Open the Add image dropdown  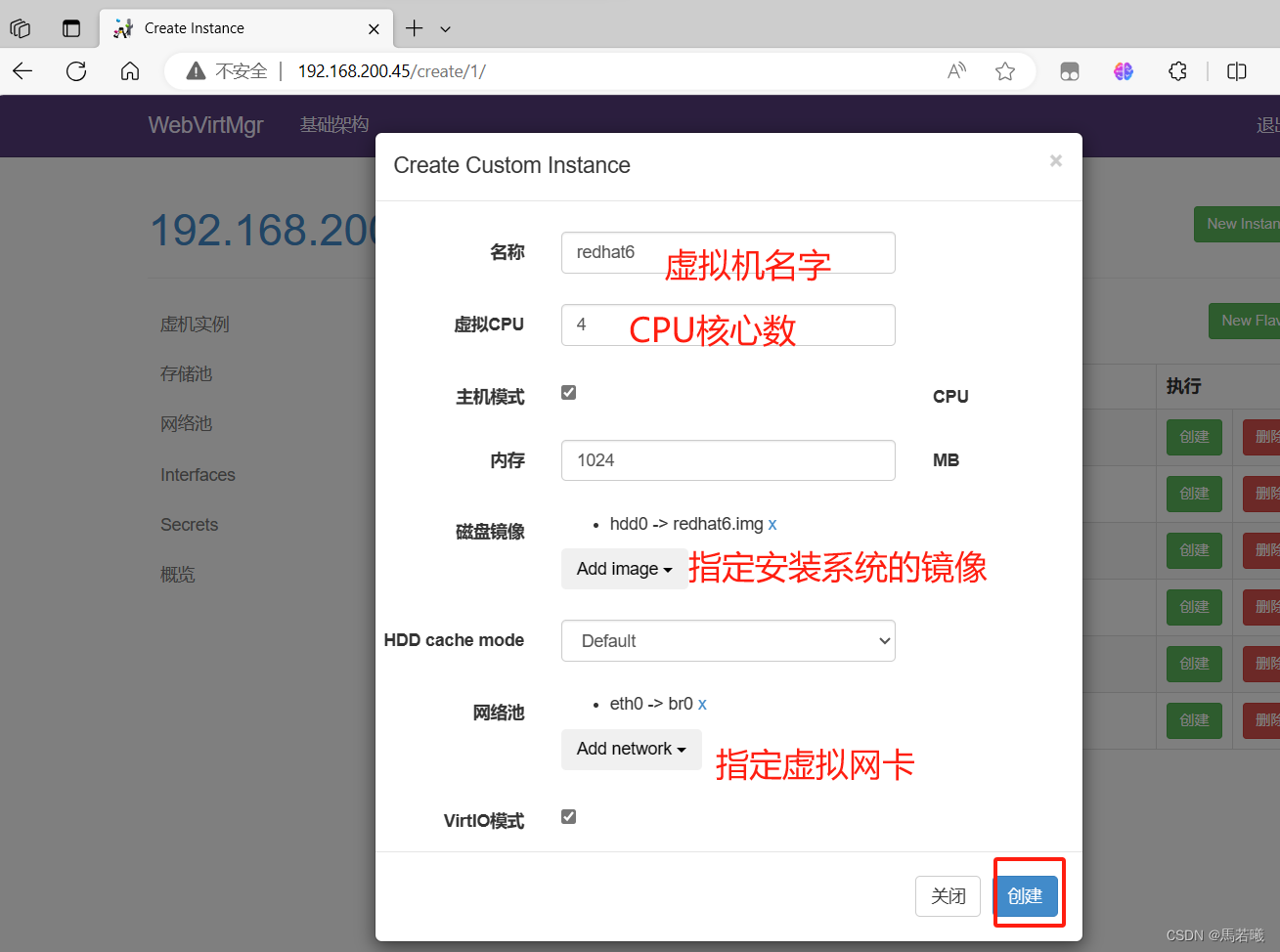[x=624, y=569]
